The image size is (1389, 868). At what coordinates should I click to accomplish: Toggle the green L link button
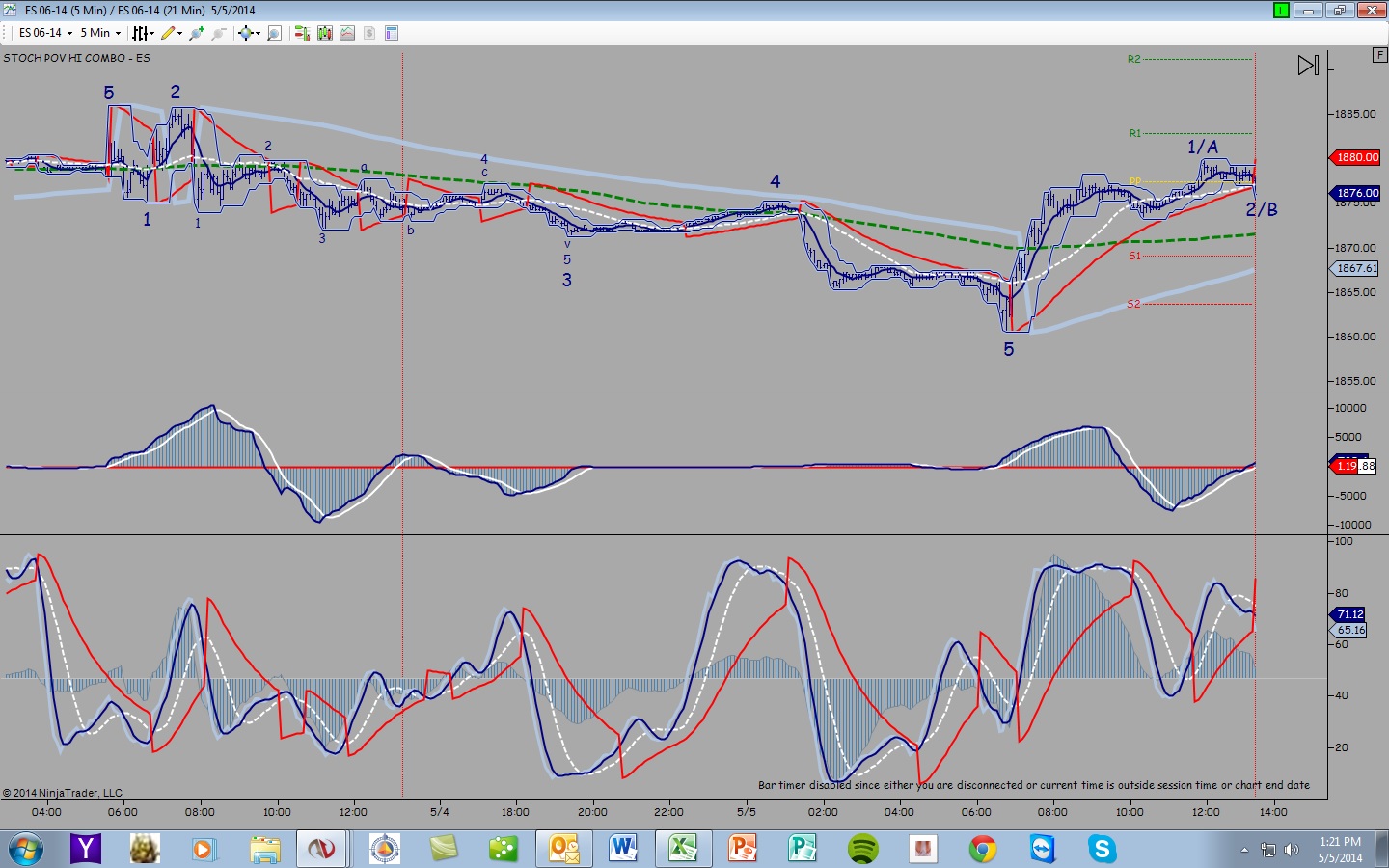coord(1281,11)
